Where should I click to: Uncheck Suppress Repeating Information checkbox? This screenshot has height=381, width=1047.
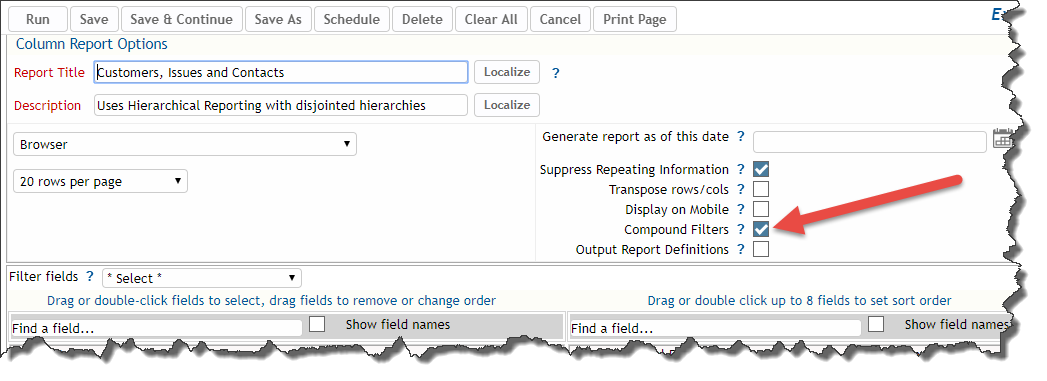(761, 169)
